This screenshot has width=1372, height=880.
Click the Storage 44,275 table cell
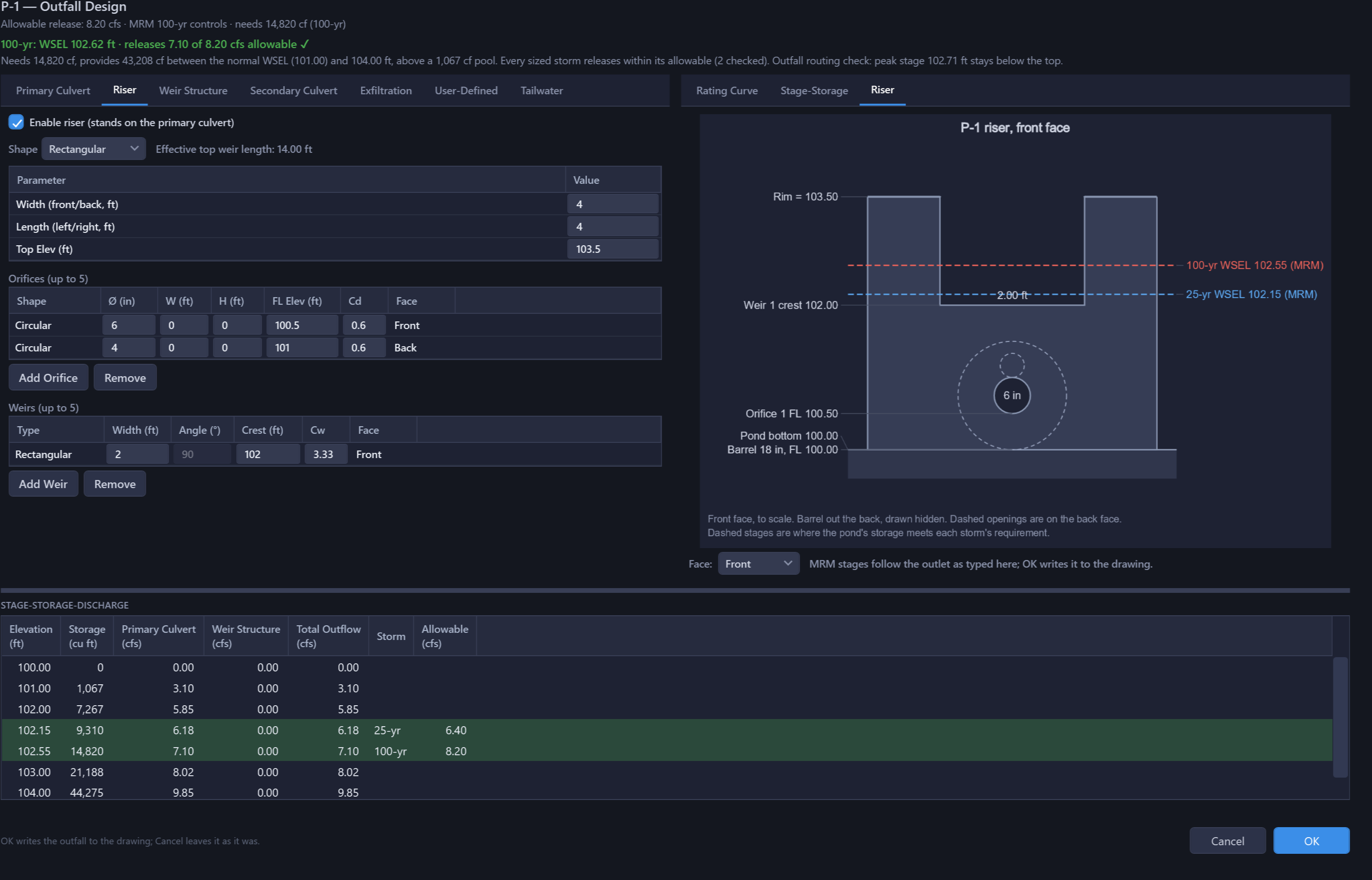tap(87, 792)
